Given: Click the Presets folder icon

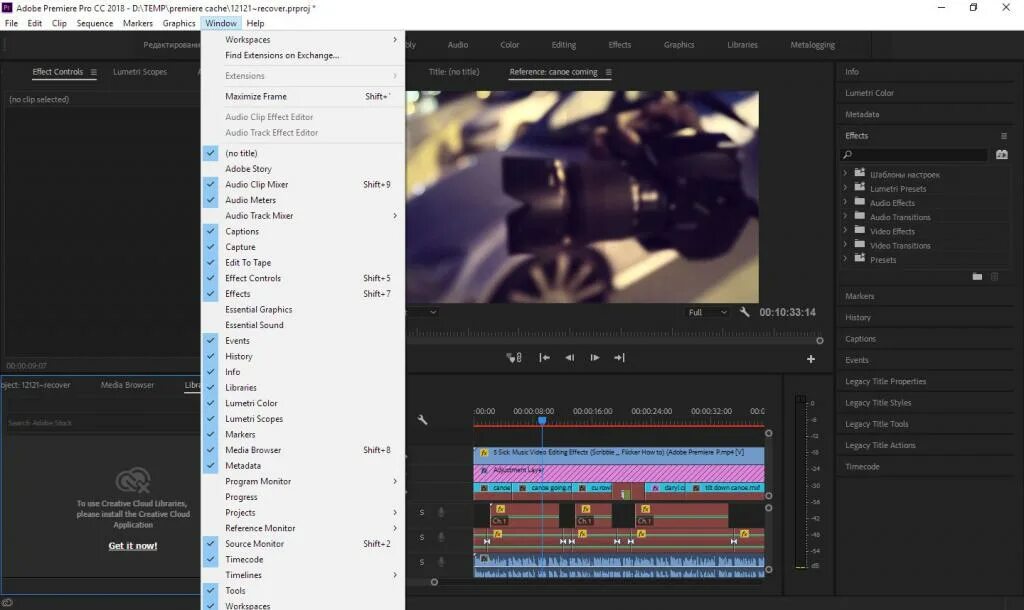Looking at the screenshot, I should 860,258.
